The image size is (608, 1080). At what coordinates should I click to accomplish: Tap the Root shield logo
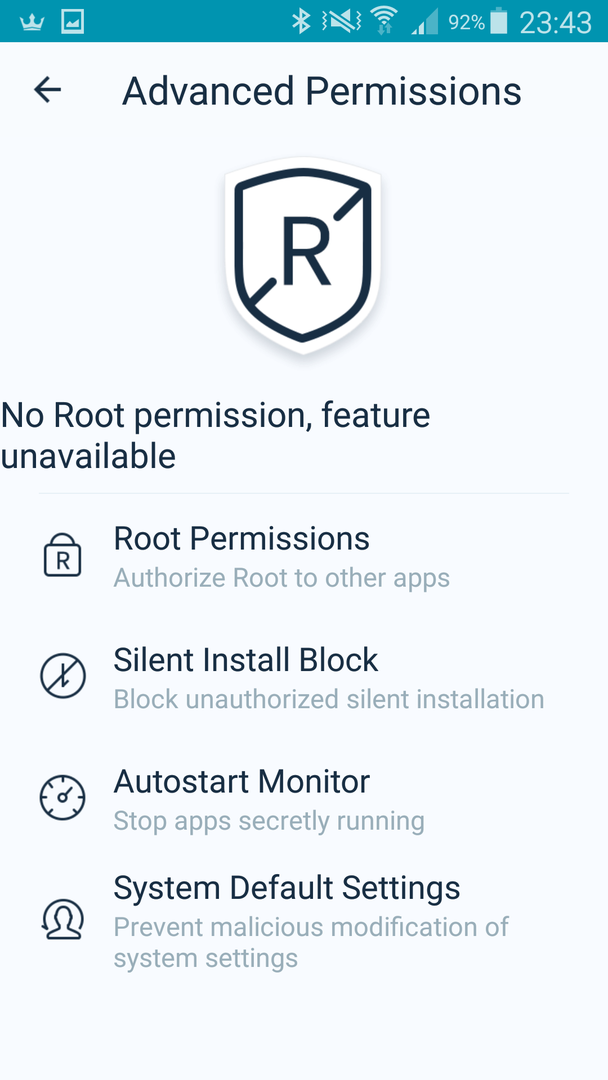click(303, 255)
